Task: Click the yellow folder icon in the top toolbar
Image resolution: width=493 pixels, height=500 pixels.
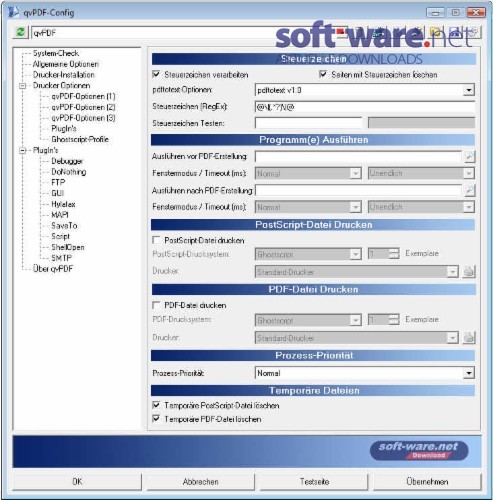Action: (435, 32)
